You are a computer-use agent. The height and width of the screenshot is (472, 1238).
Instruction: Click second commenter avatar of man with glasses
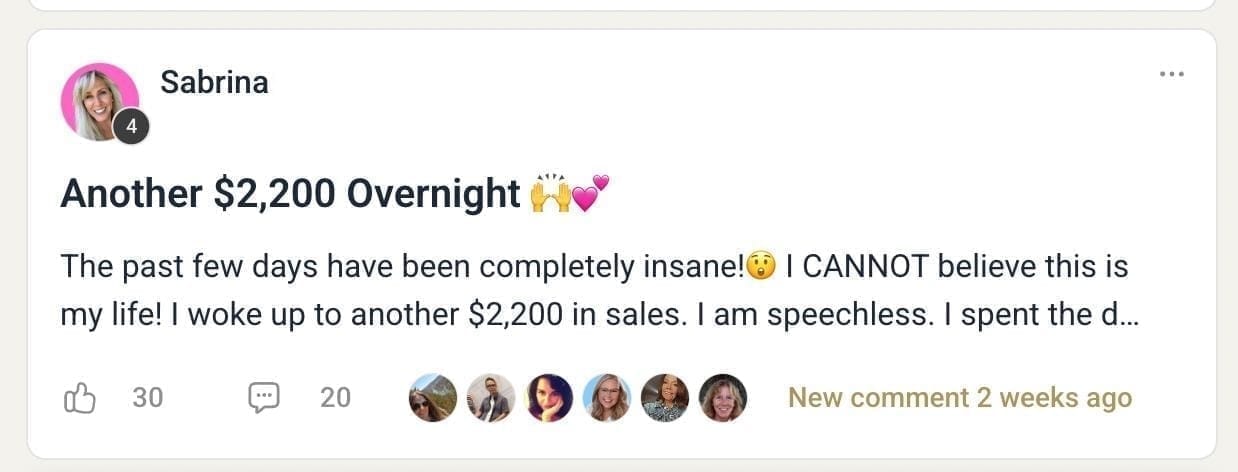(x=491, y=398)
